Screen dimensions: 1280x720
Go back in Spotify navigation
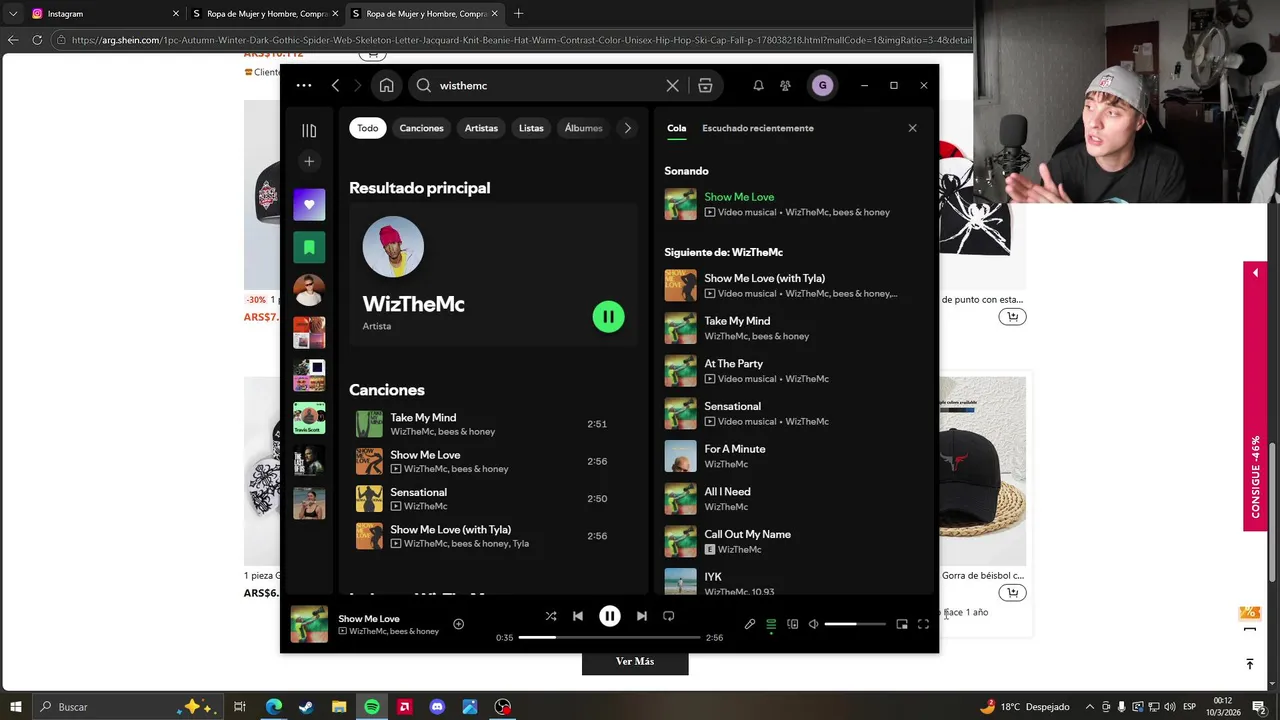(336, 86)
